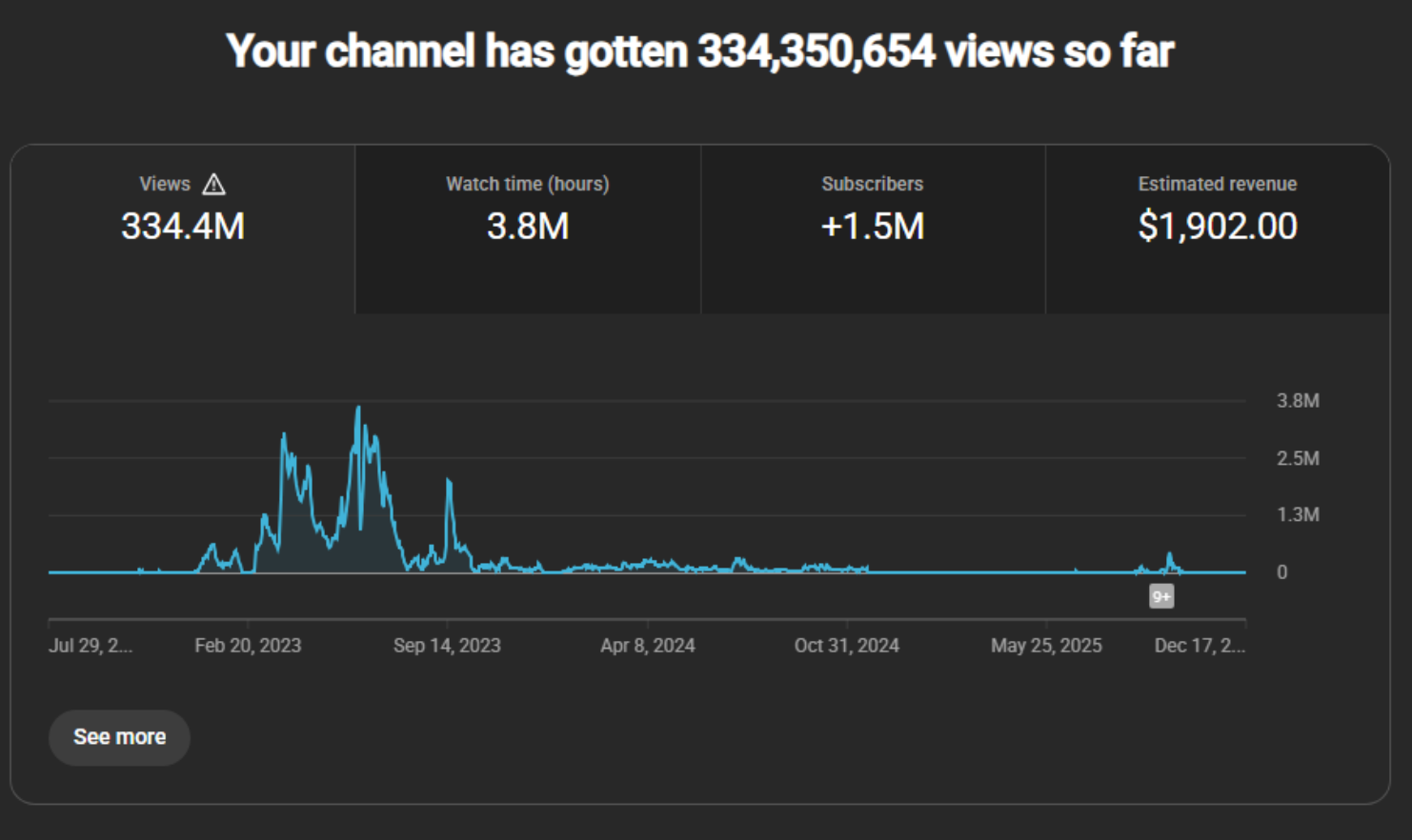The height and width of the screenshot is (840, 1412).
Task: Click the warning triangle icon beside Views
Action: click(x=213, y=184)
